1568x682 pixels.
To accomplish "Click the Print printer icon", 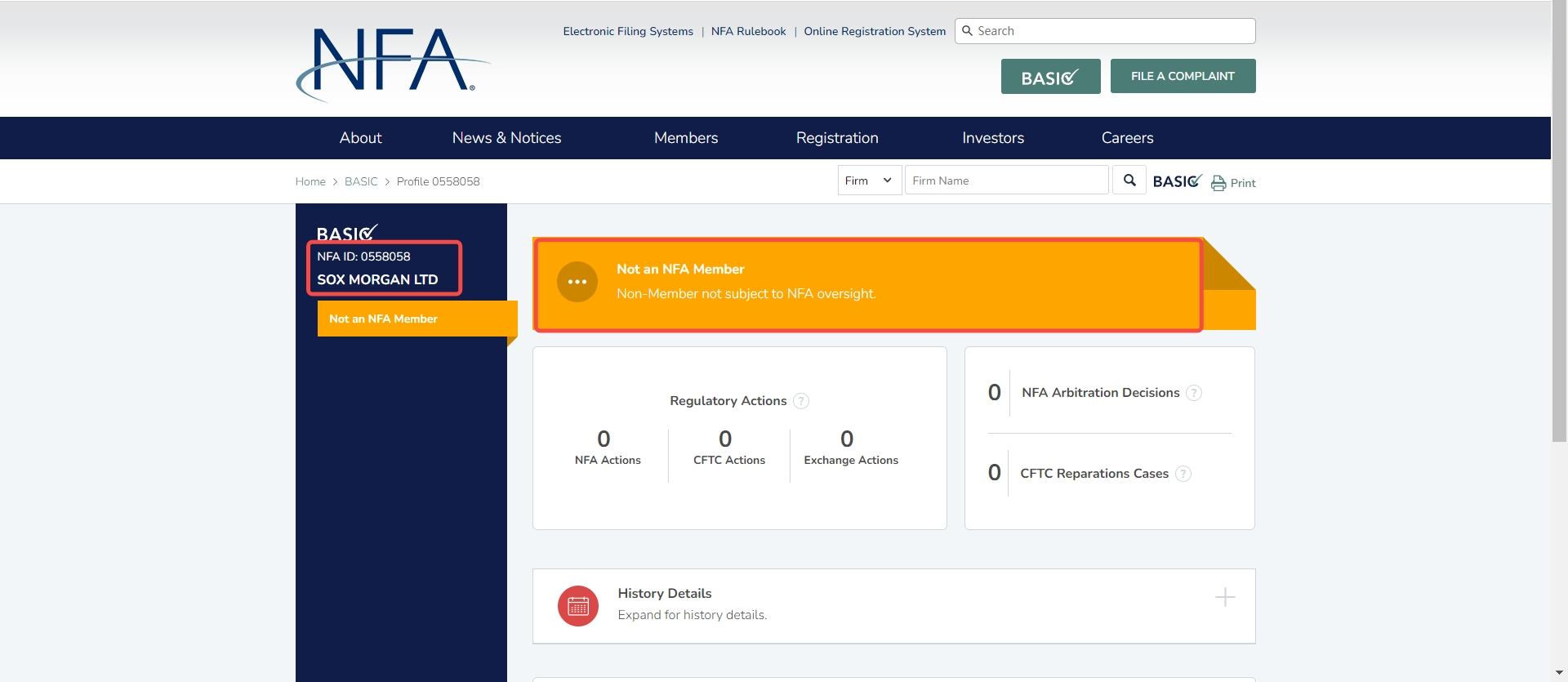I will tap(1218, 183).
